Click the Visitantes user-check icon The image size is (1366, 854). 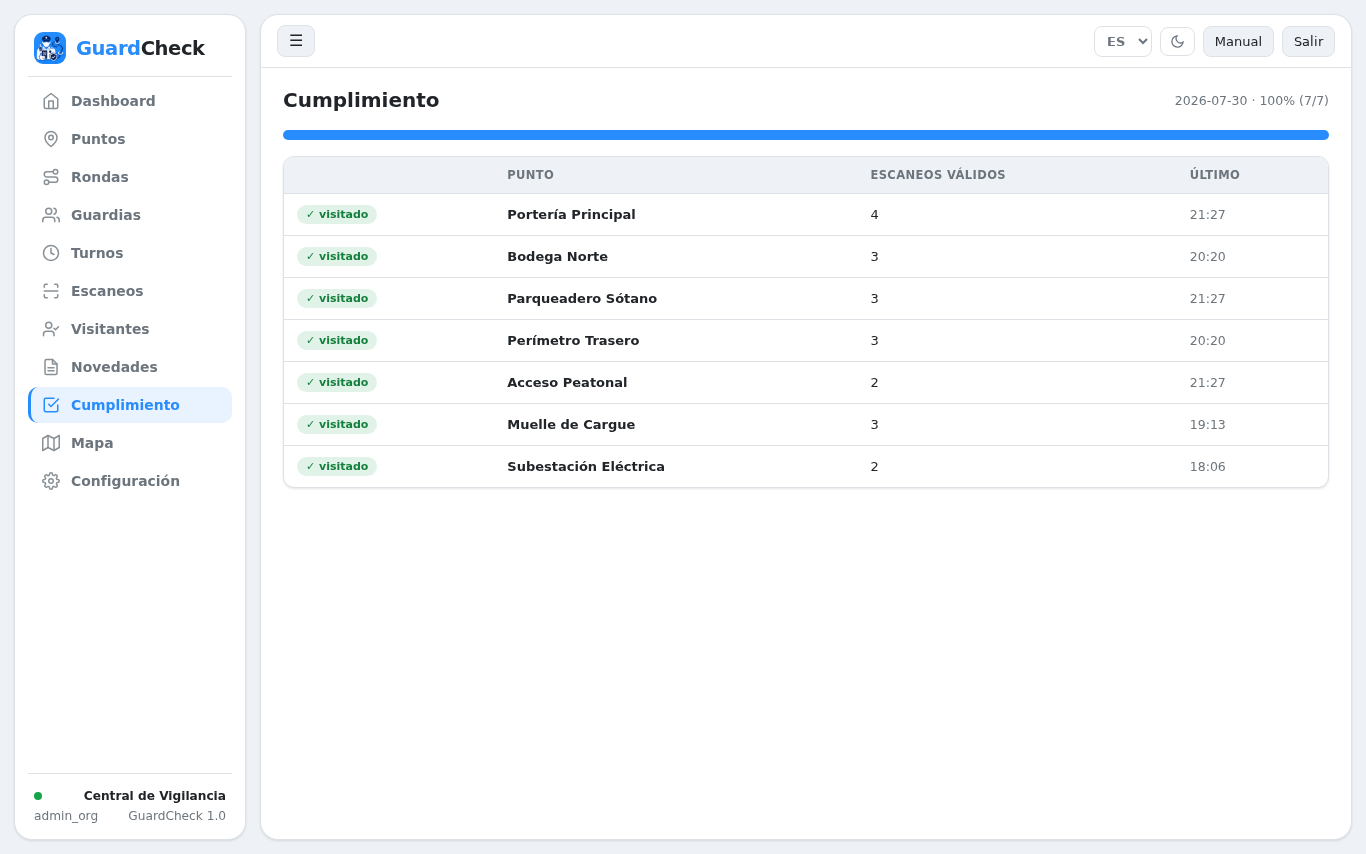tap(51, 329)
